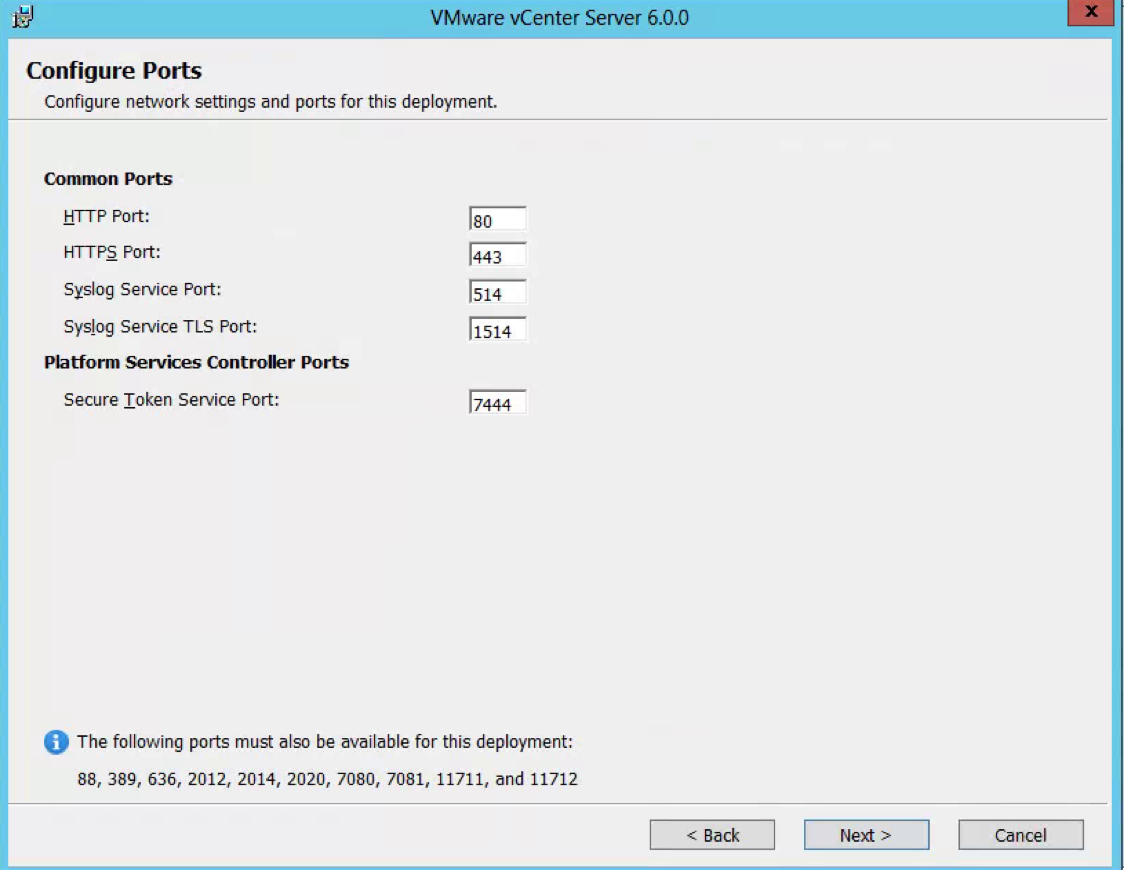Click the Syslog Service TLS Port label
Screen dimensions: 1124x870
coord(160,327)
